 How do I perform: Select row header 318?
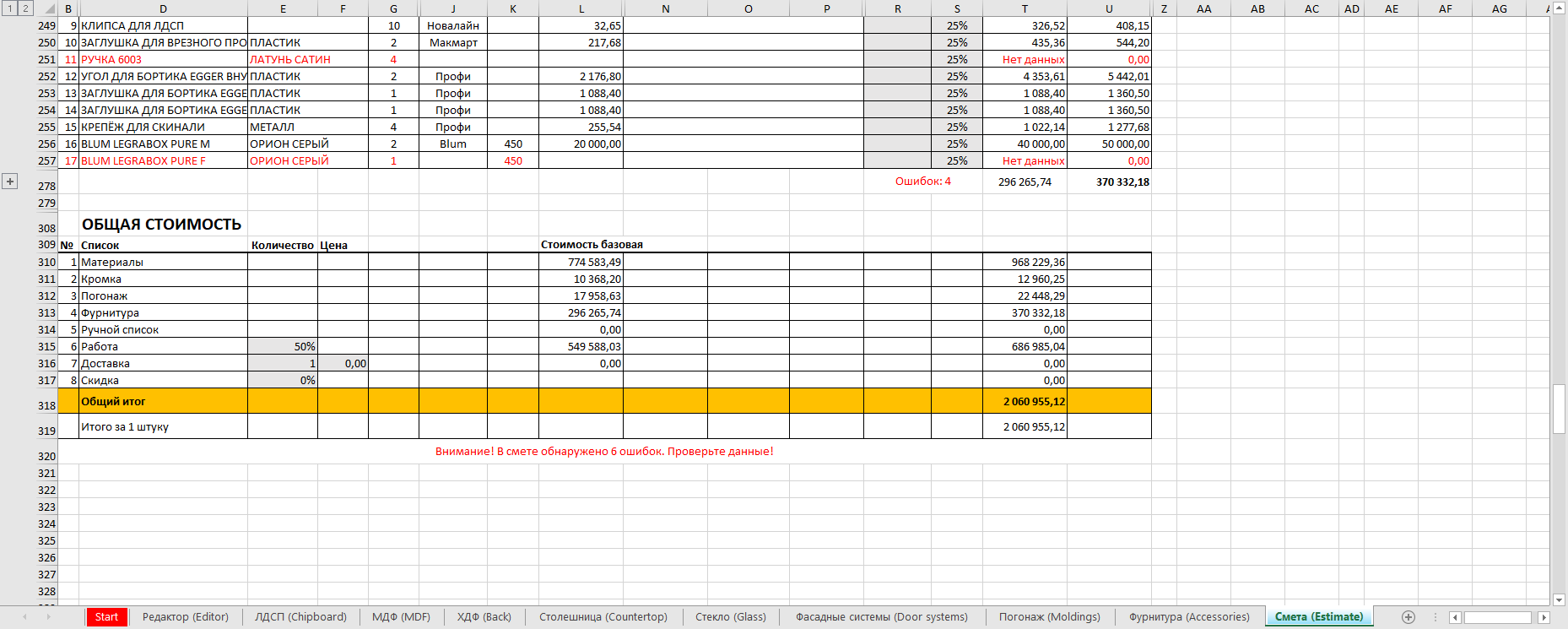pyautogui.click(x=46, y=404)
